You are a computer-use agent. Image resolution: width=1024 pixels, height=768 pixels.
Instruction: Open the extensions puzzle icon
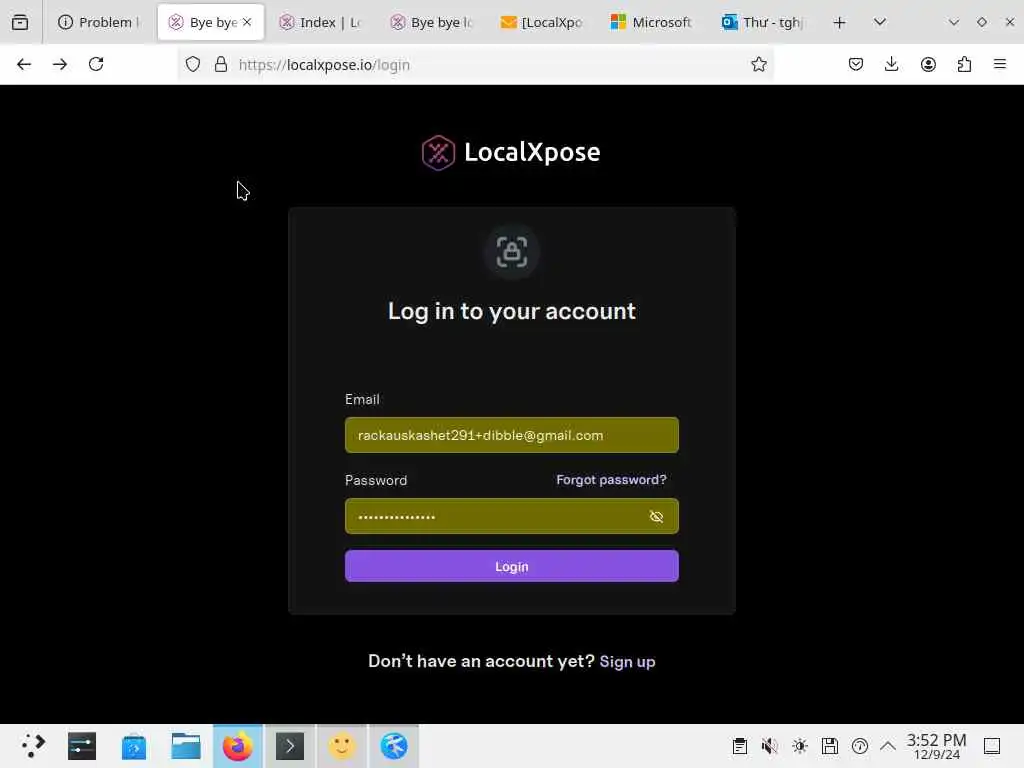pyautogui.click(x=964, y=64)
